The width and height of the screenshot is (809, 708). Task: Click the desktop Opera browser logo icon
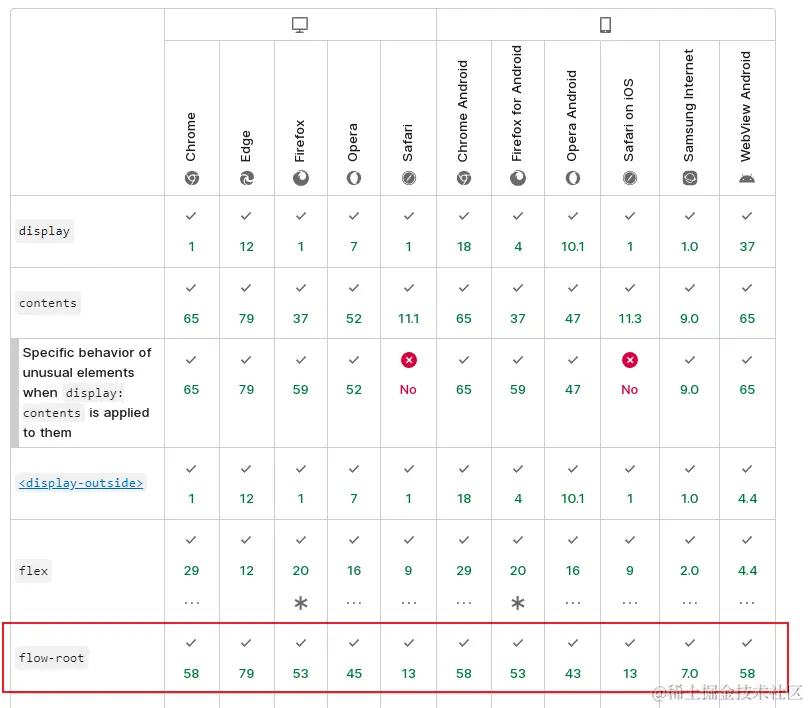pyautogui.click(x=354, y=178)
